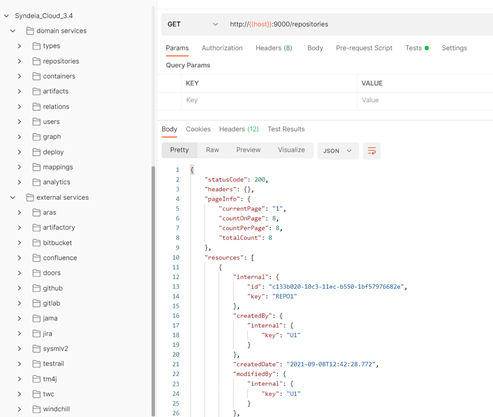Click the artifactory folder icon
This screenshot has width=493, height=417.
pyautogui.click(x=36, y=227)
